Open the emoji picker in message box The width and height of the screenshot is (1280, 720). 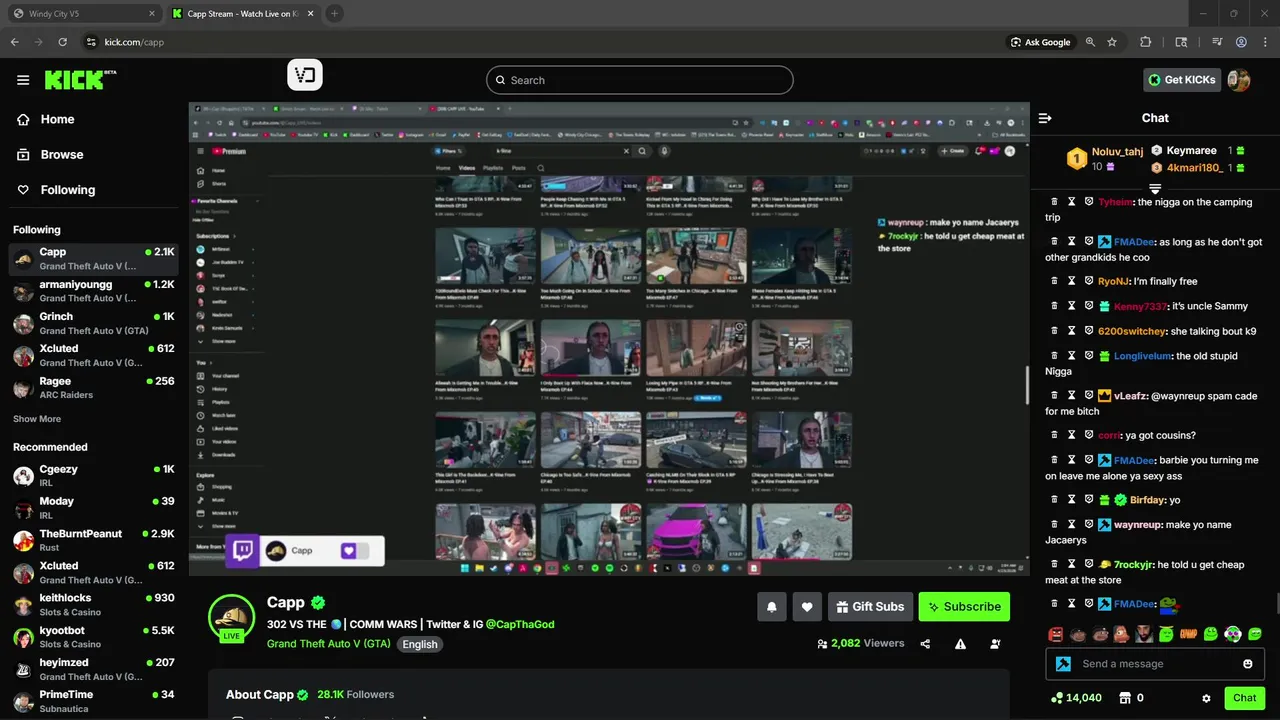[1247, 664]
